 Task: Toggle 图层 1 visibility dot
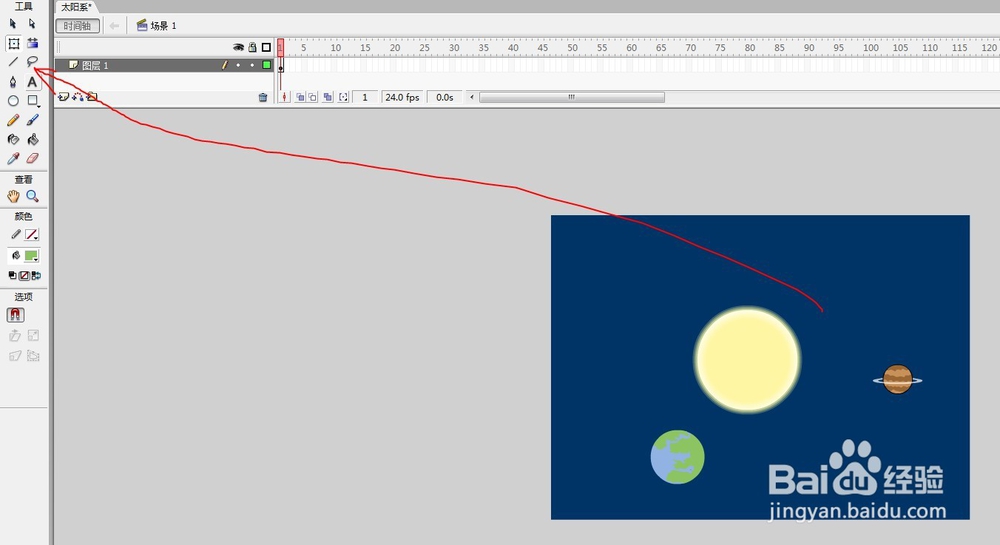239,65
